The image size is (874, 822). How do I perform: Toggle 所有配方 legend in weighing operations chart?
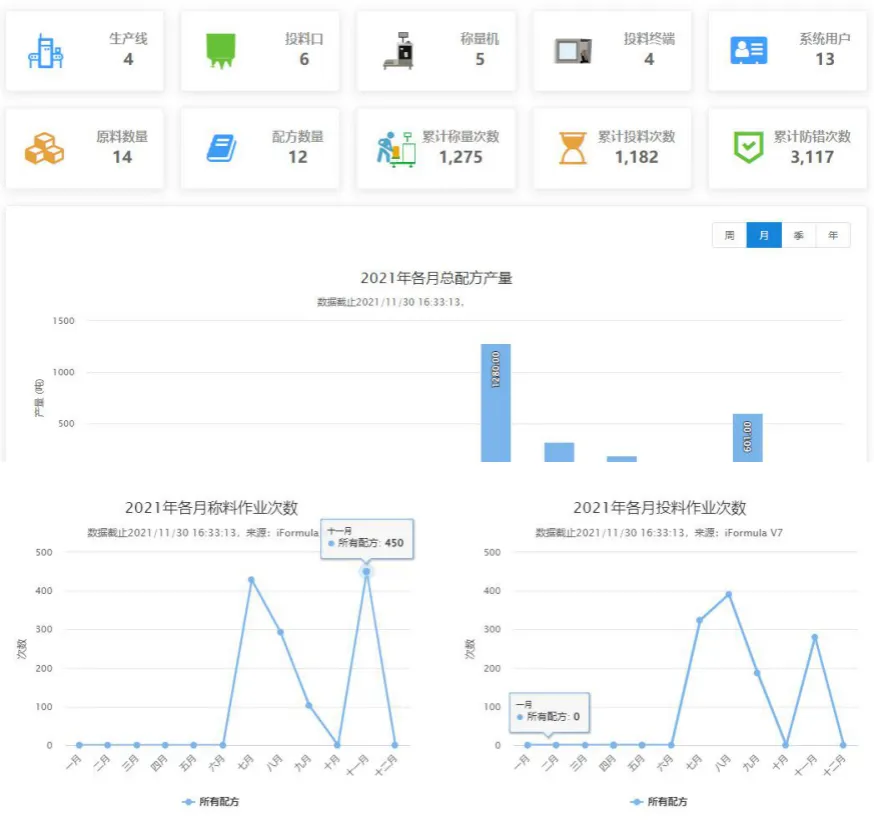click(x=211, y=802)
